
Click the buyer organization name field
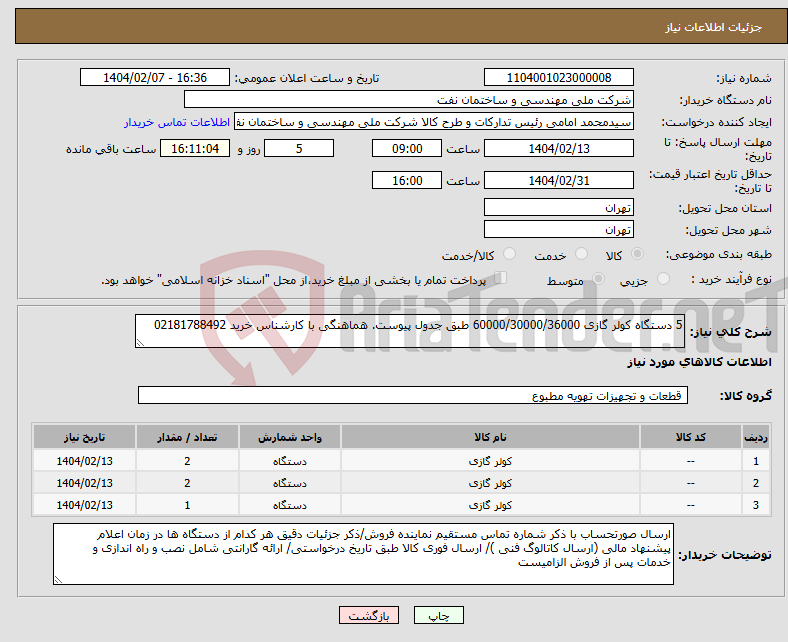[x=409, y=100]
